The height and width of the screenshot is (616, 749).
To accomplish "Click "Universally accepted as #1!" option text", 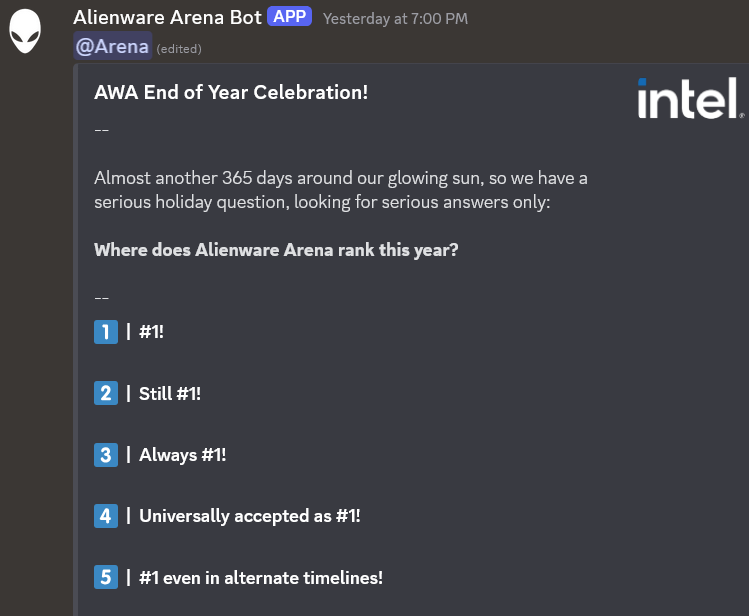I will coord(249,516).
